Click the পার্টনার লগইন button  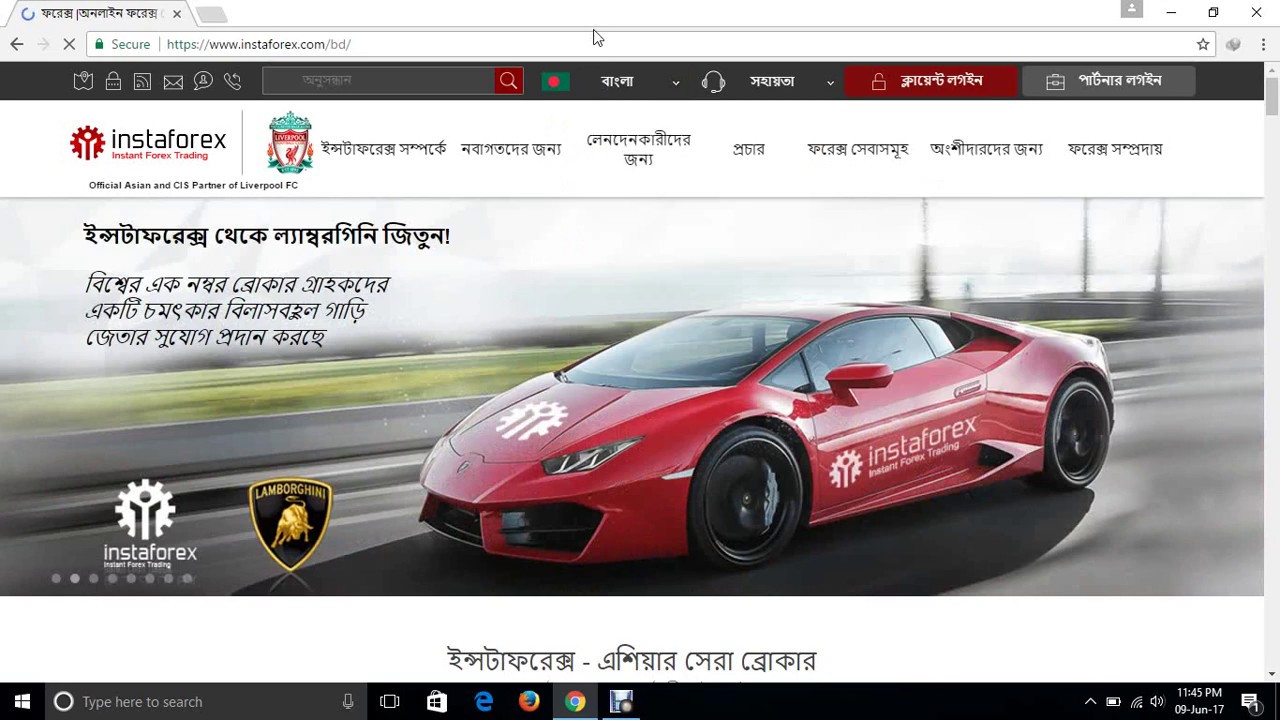pyautogui.click(x=1108, y=81)
